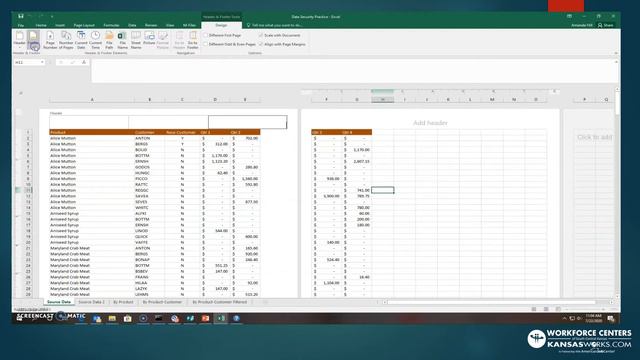Enable Different First Page checkbox
This screenshot has height=360, width=640.
click(206, 36)
